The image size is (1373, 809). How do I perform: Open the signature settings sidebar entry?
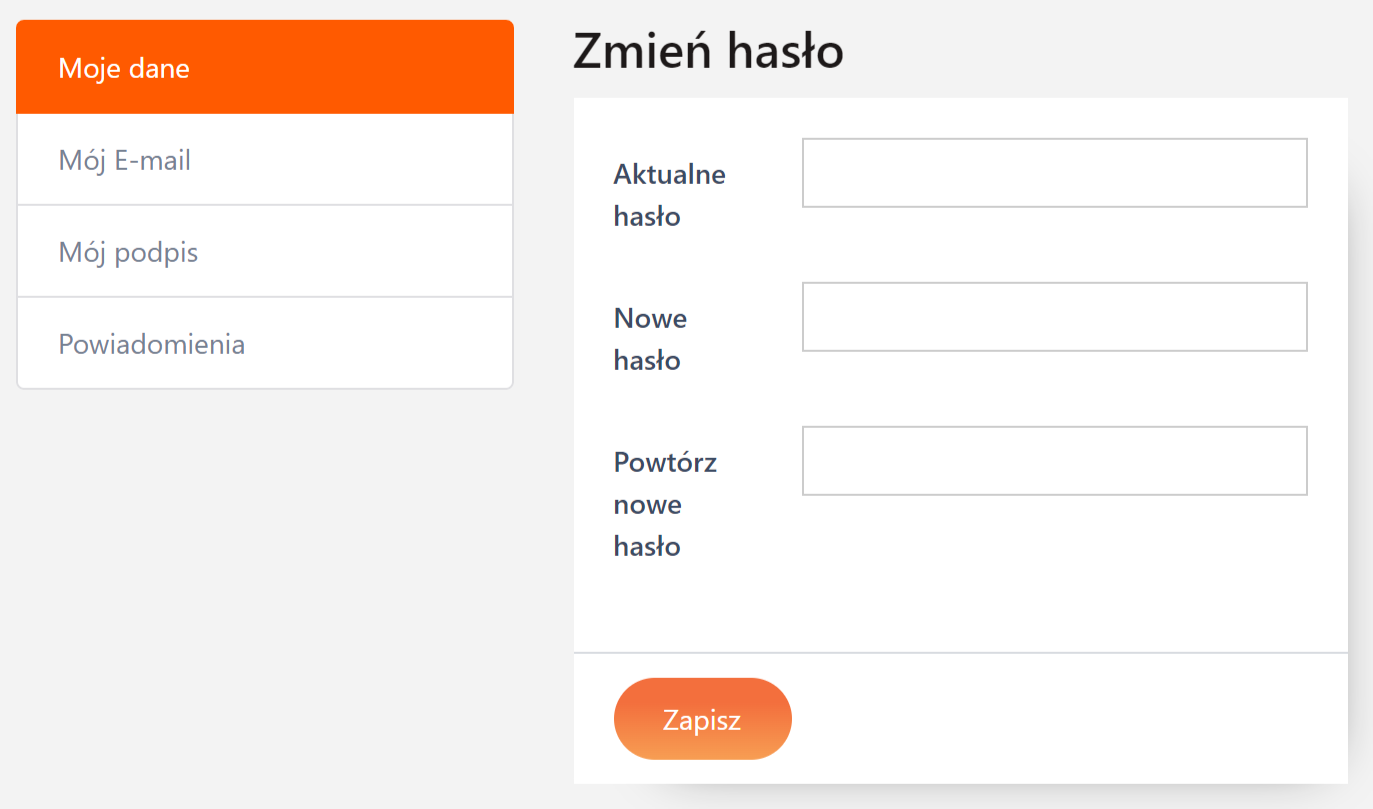(x=264, y=252)
